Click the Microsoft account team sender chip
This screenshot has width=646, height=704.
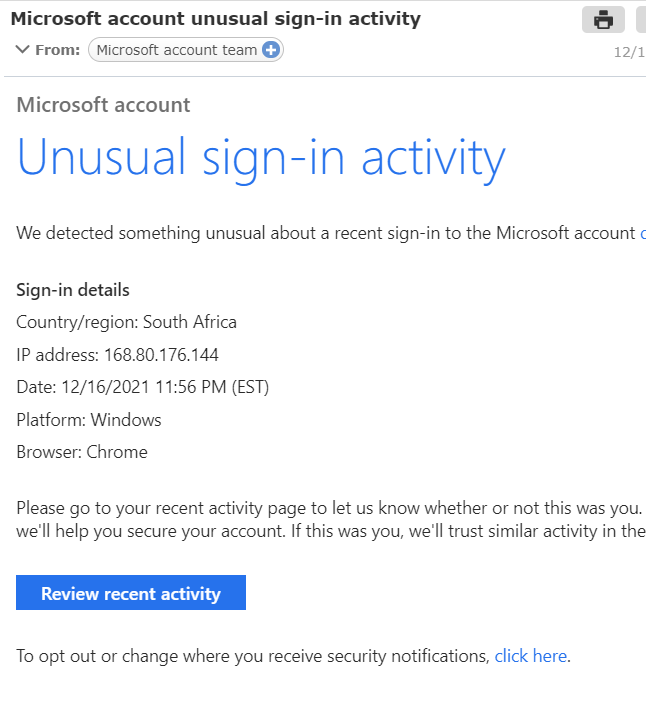click(x=176, y=50)
